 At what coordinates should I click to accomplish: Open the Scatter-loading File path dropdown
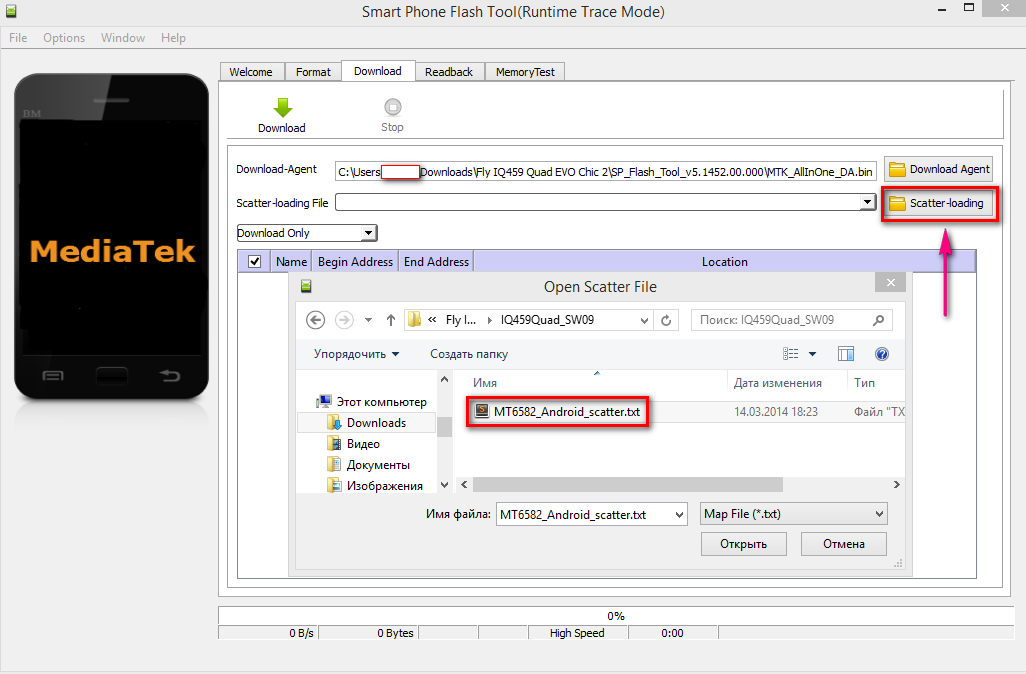[x=867, y=203]
